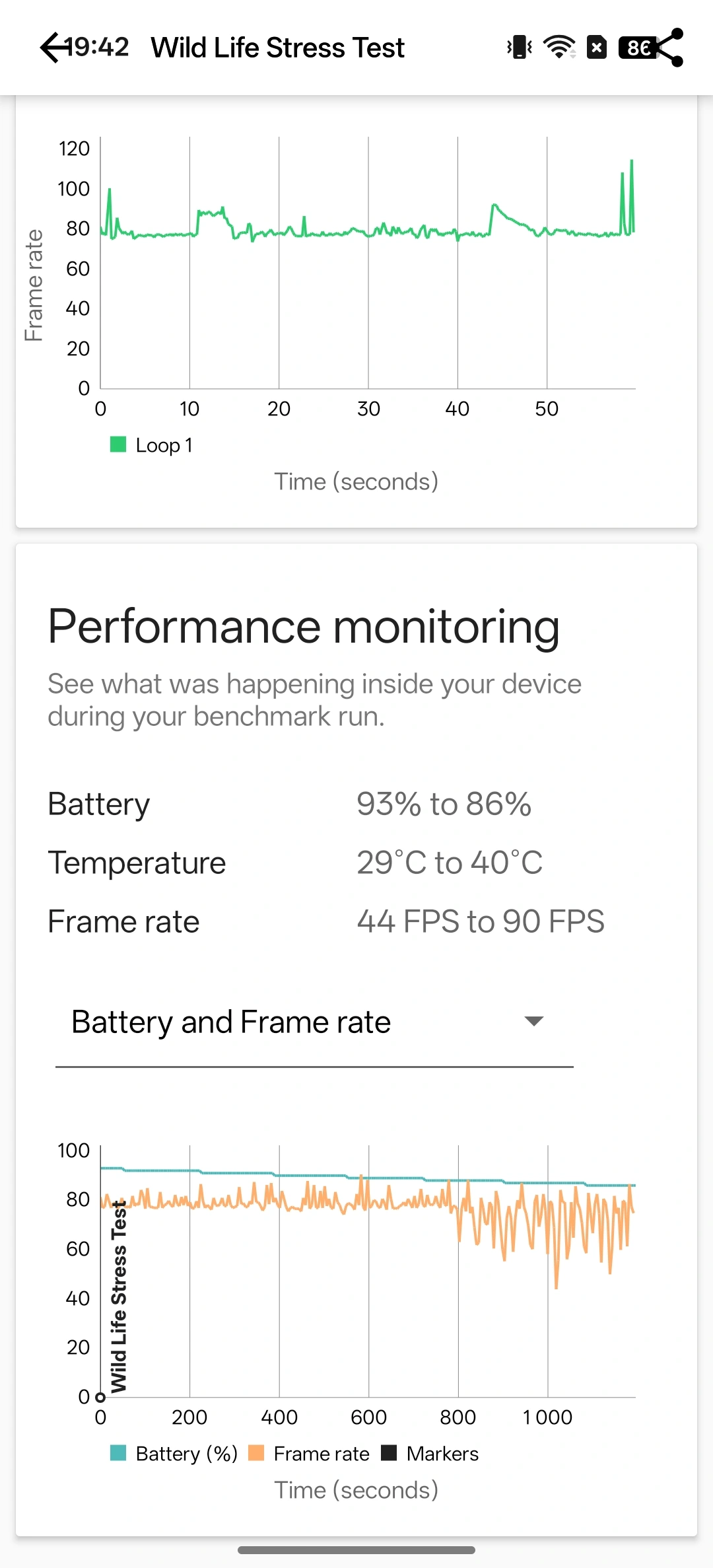Tap the 44 FPS to 90 FPS value
The height and width of the screenshot is (1568, 713).
(481, 921)
